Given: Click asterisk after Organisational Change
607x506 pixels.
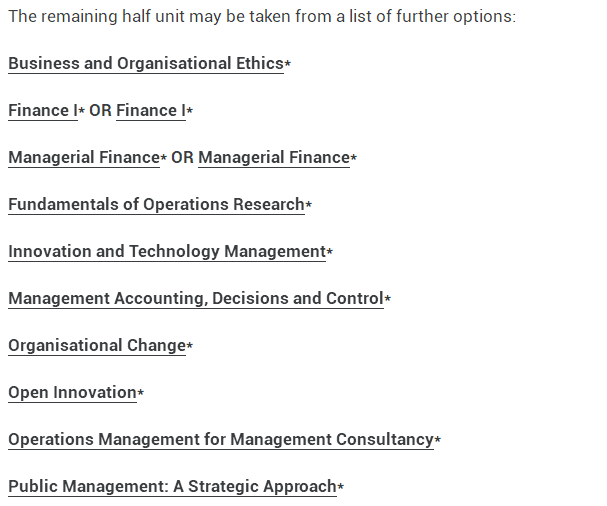Looking at the screenshot, I should 190,345.
